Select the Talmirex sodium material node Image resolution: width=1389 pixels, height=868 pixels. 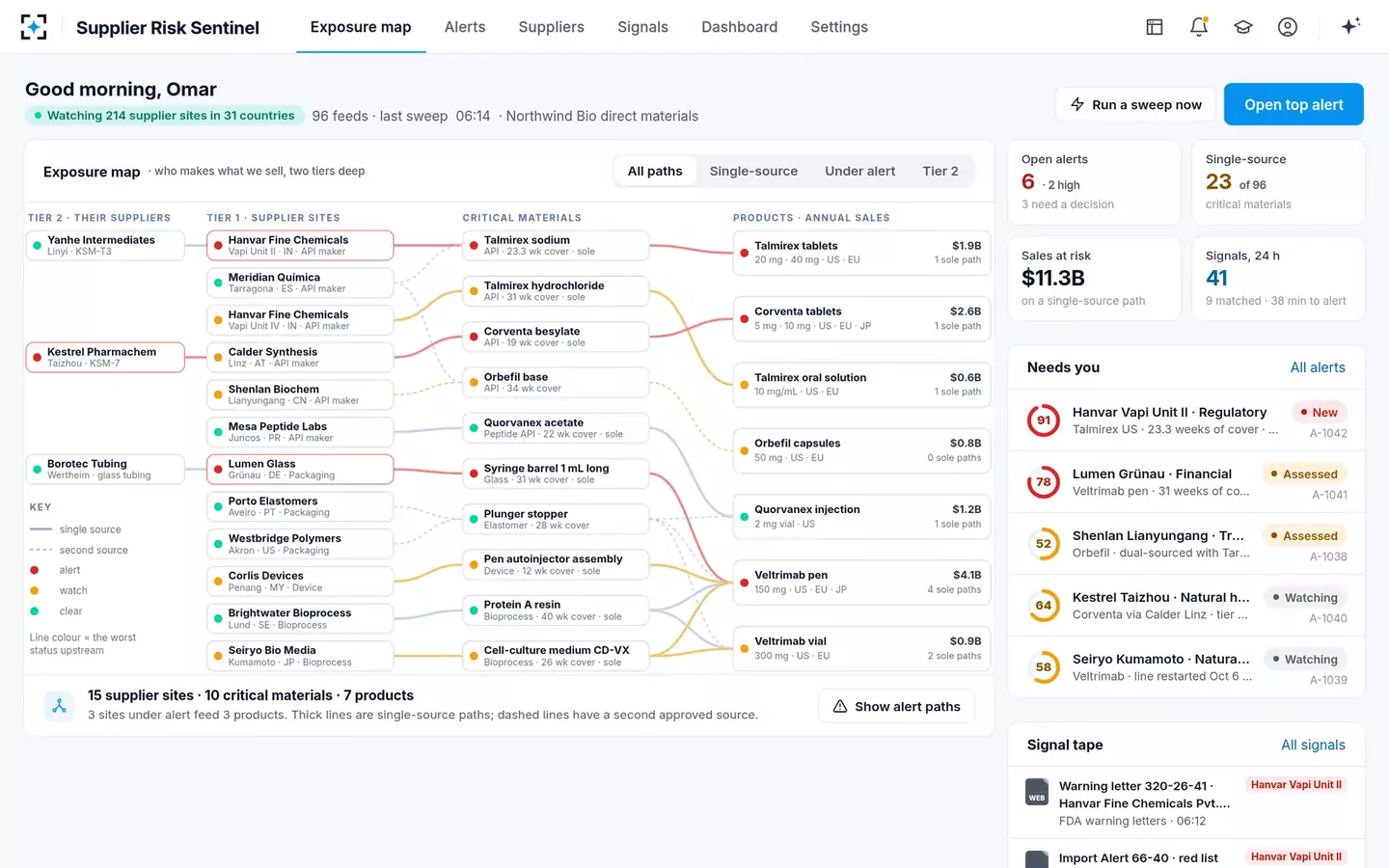point(556,246)
